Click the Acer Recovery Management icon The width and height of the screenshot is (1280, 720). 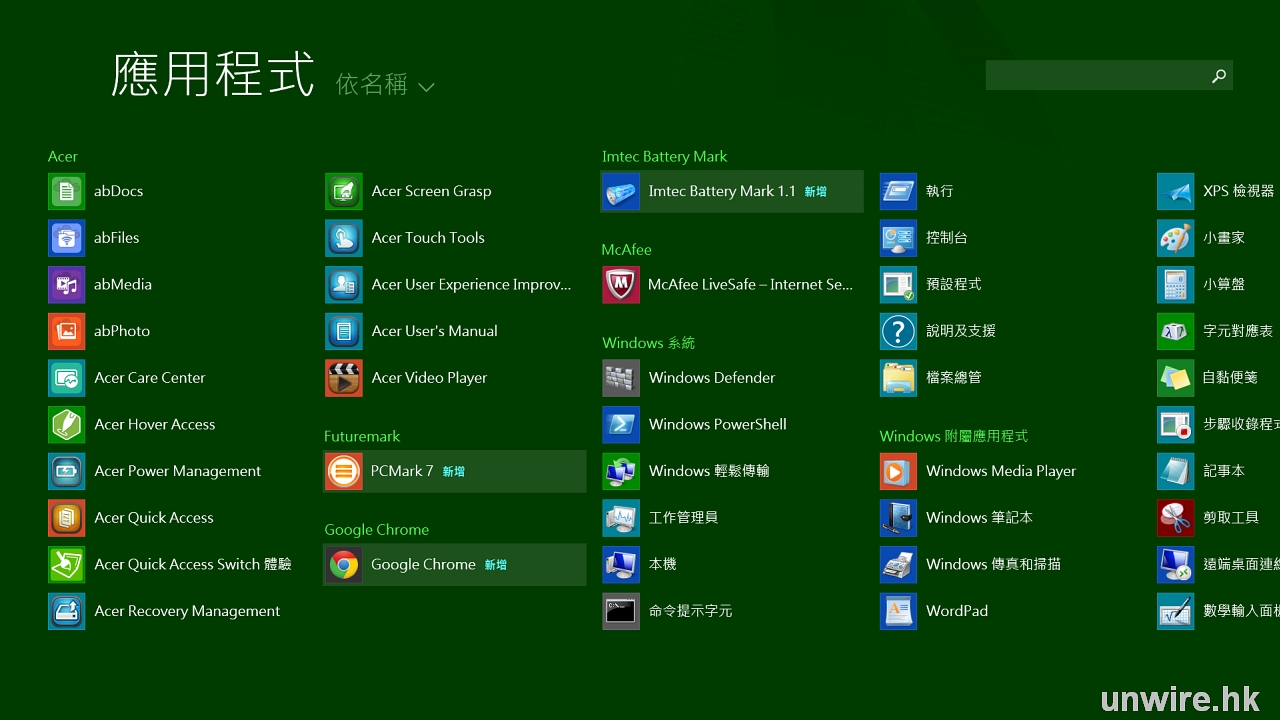(67, 611)
